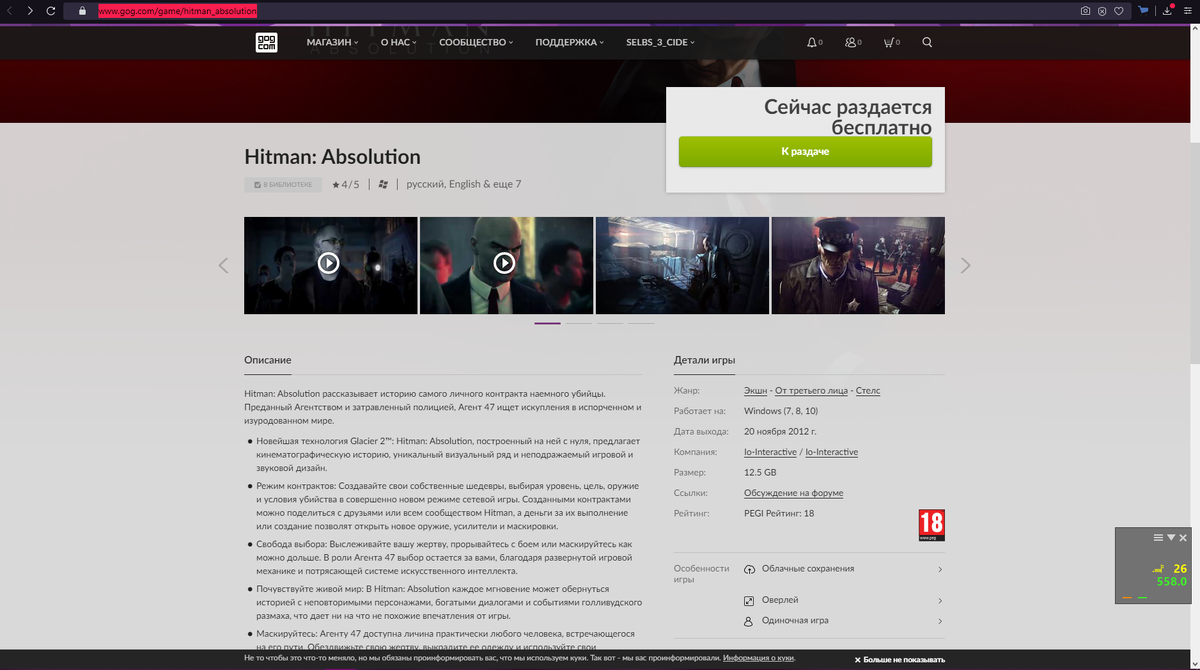
Task: Open the third screenshot thumbnail
Action: (682, 264)
